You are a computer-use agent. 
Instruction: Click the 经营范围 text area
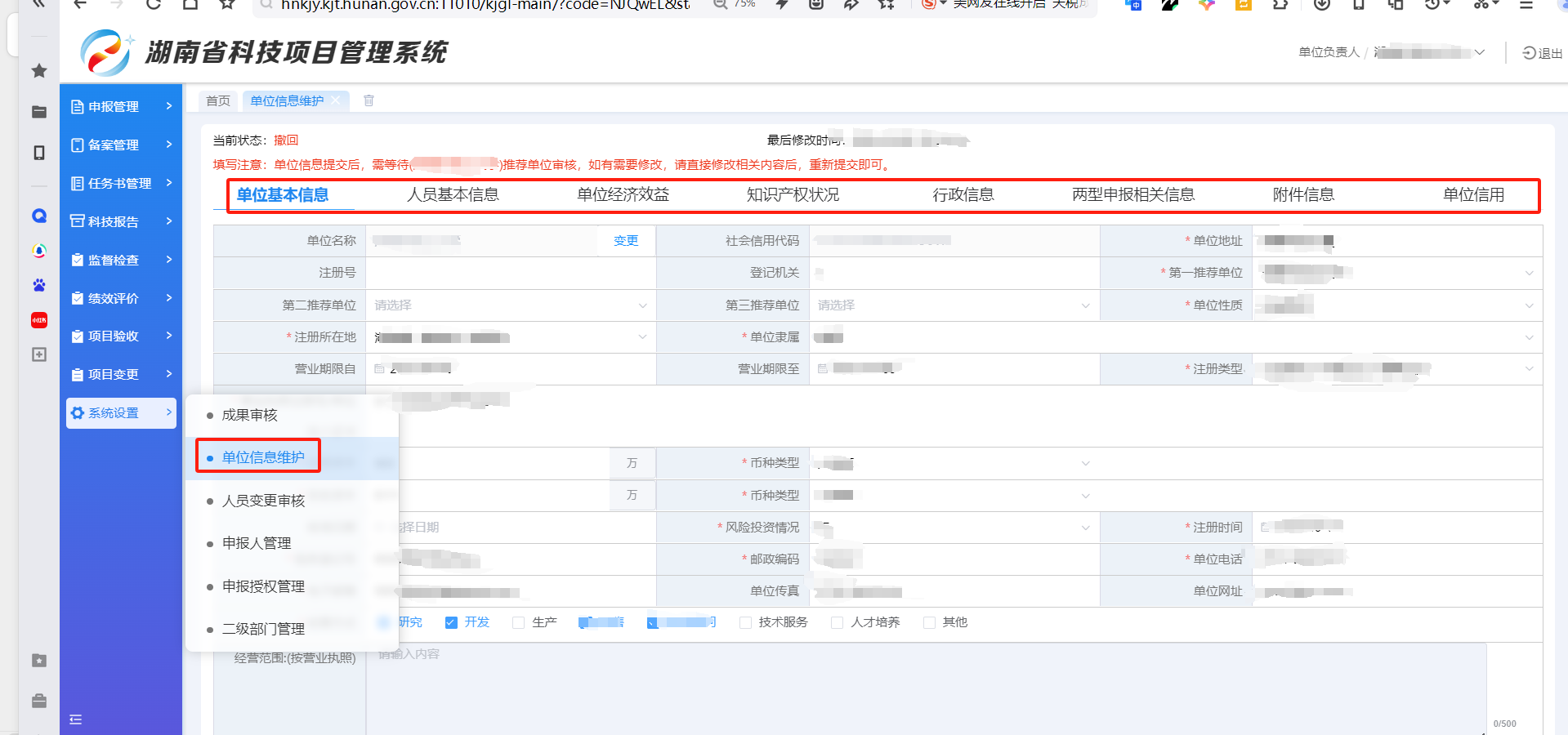pyautogui.click(x=923, y=686)
